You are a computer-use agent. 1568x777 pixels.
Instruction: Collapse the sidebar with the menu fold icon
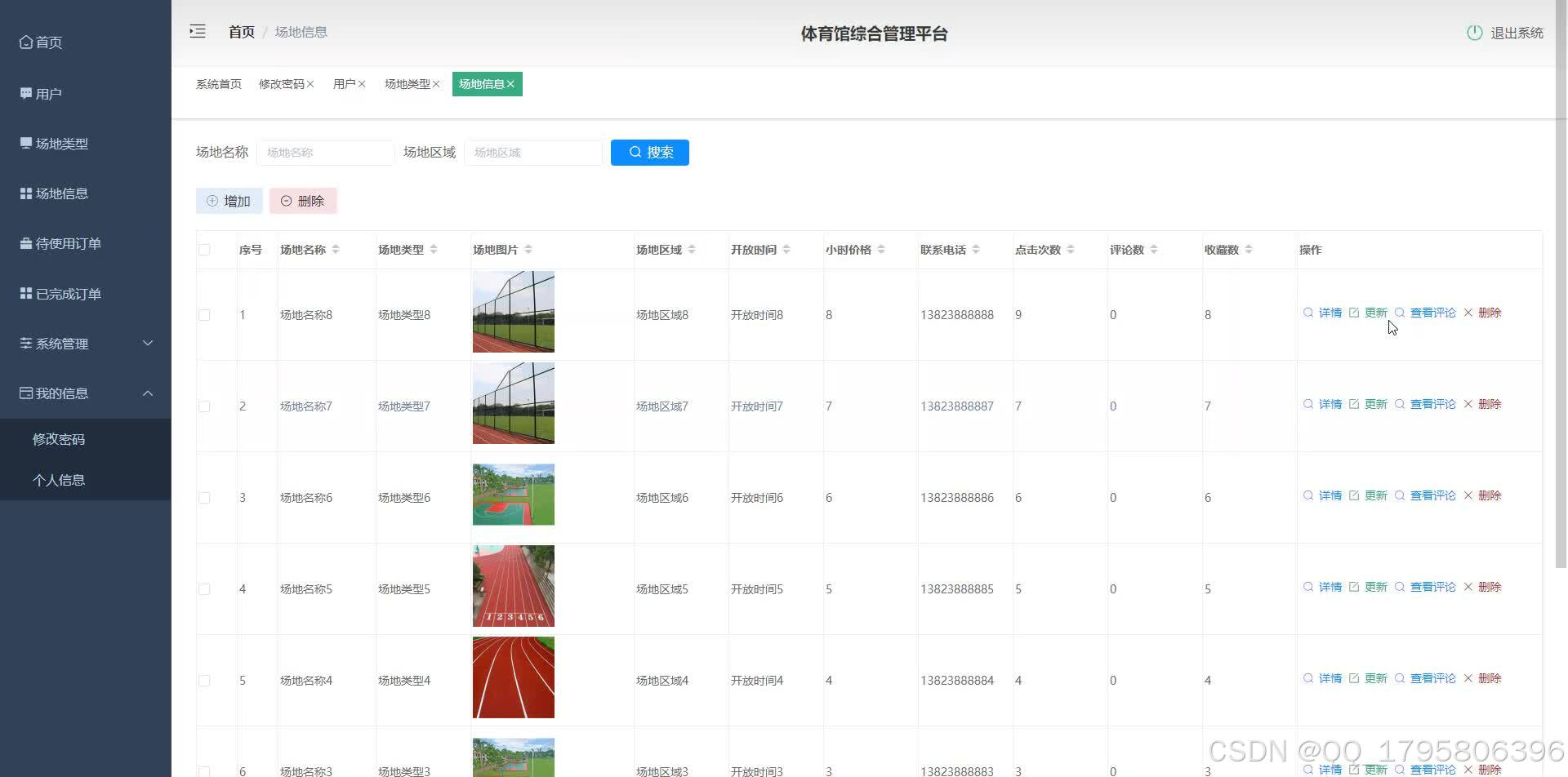pyautogui.click(x=197, y=32)
